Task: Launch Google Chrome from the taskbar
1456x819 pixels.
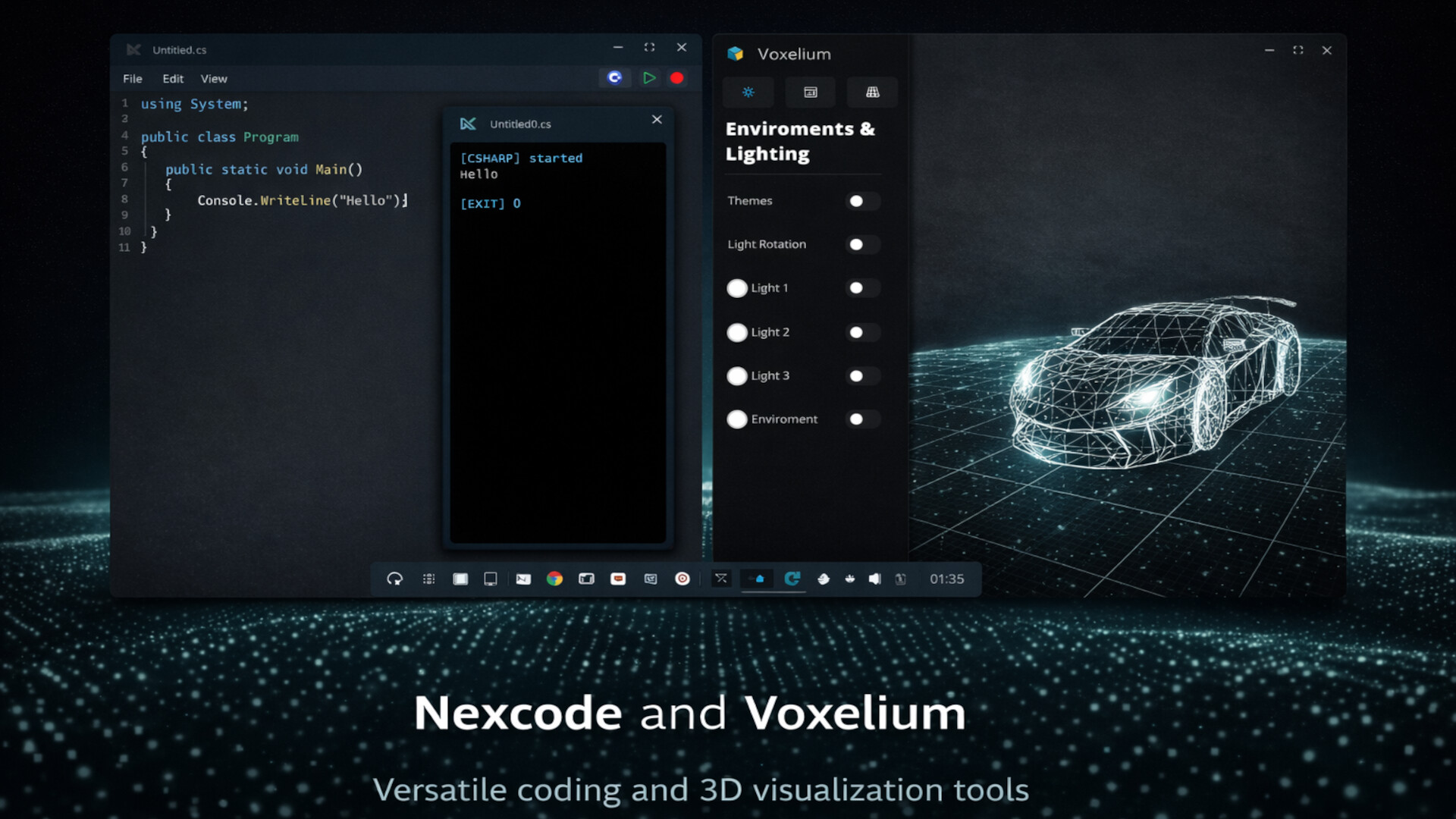Action: 556,579
